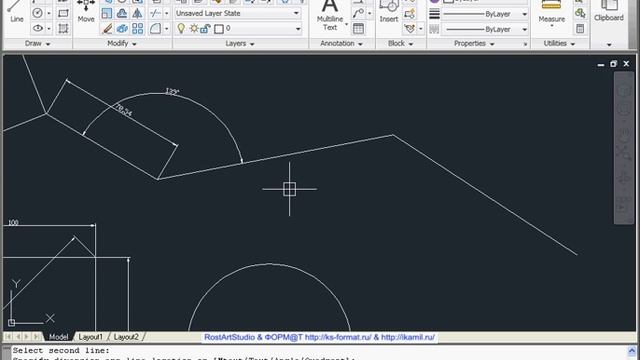The width and height of the screenshot is (640, 360).
Task: Choose the Erase tool
Action: [x=107, y=29]
